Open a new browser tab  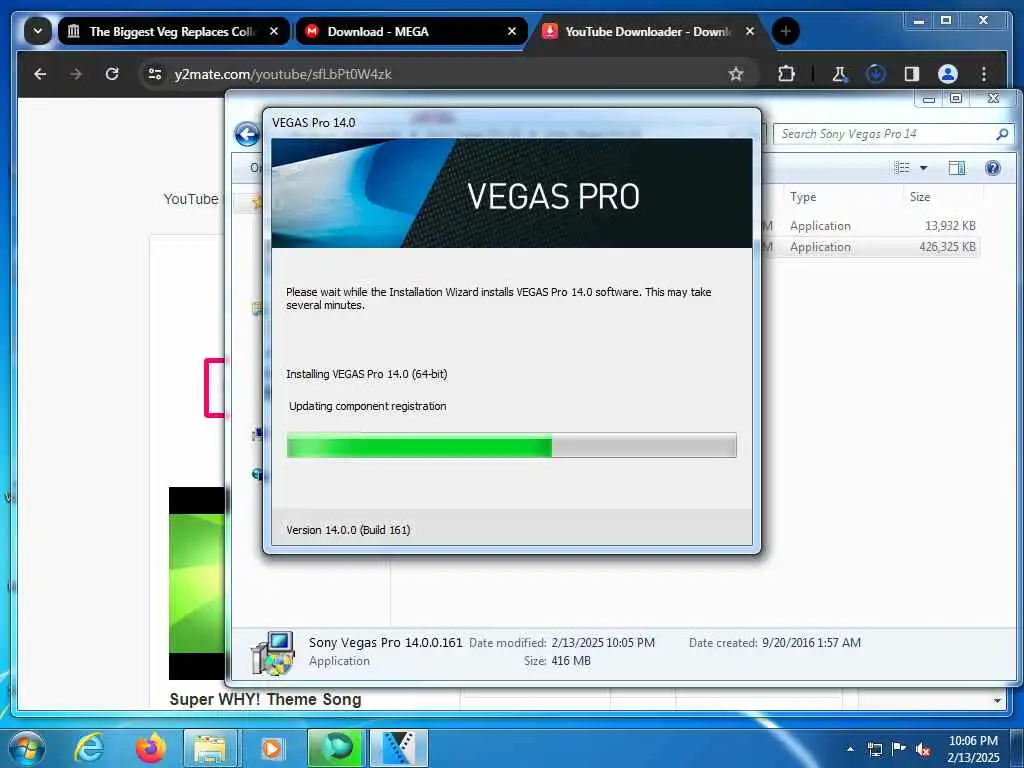click(786, 31)
